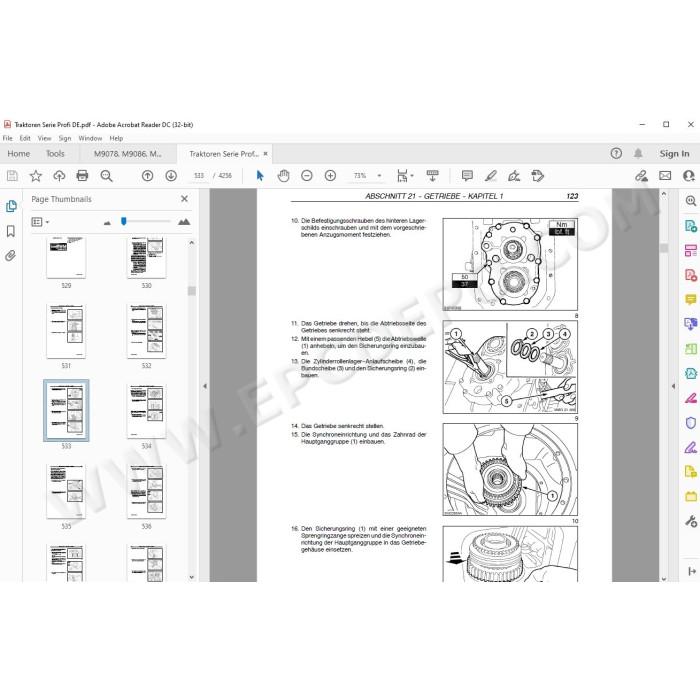Image resolution: width=700 pixels, height=700 pixels.
Task: Switch to the Tools tab
Action: (55, 154)
